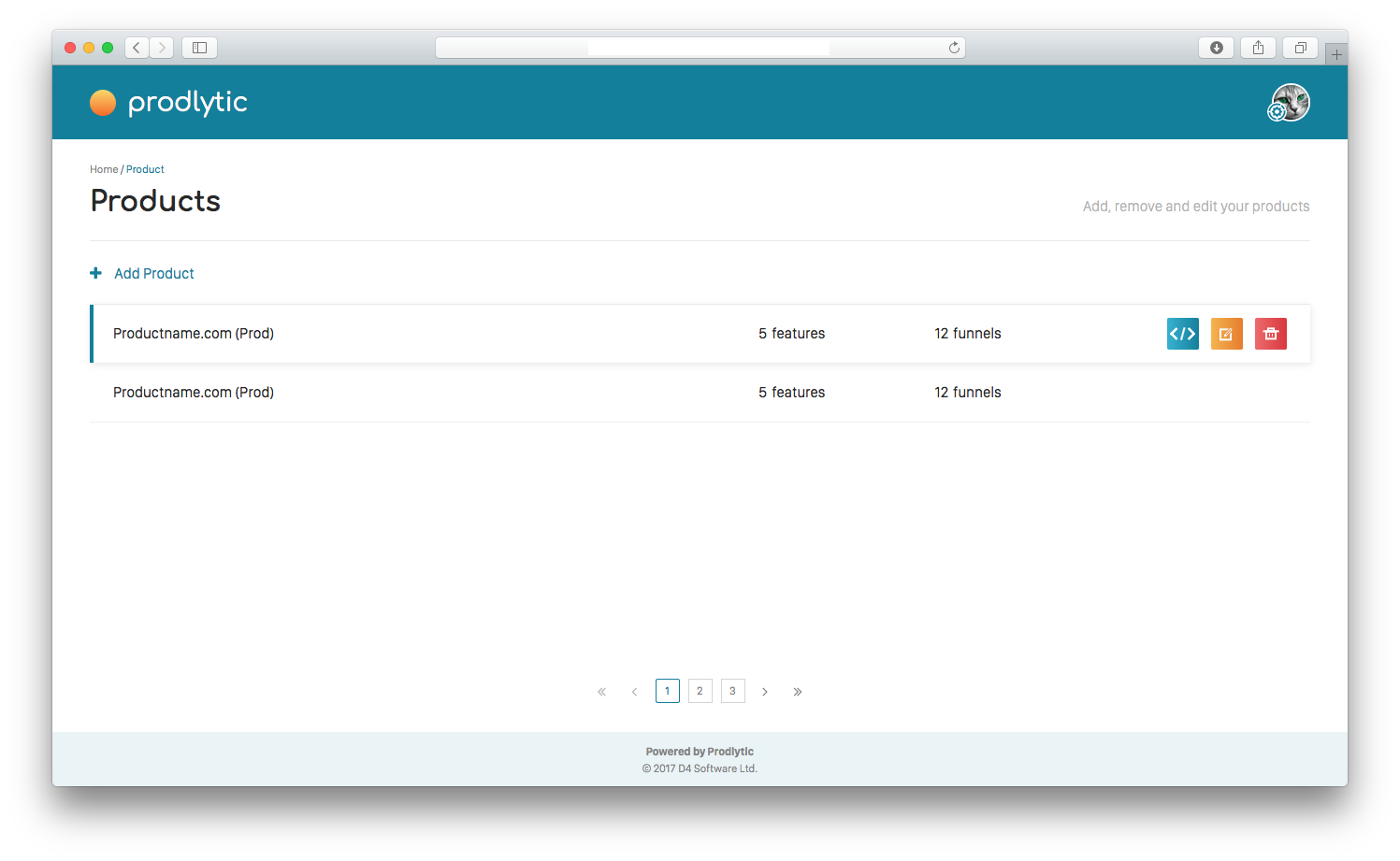Image resolution: width=1400 pixels, height=861 pixels.
Task: Toggle the browser sidebar button
Action: 199,48
